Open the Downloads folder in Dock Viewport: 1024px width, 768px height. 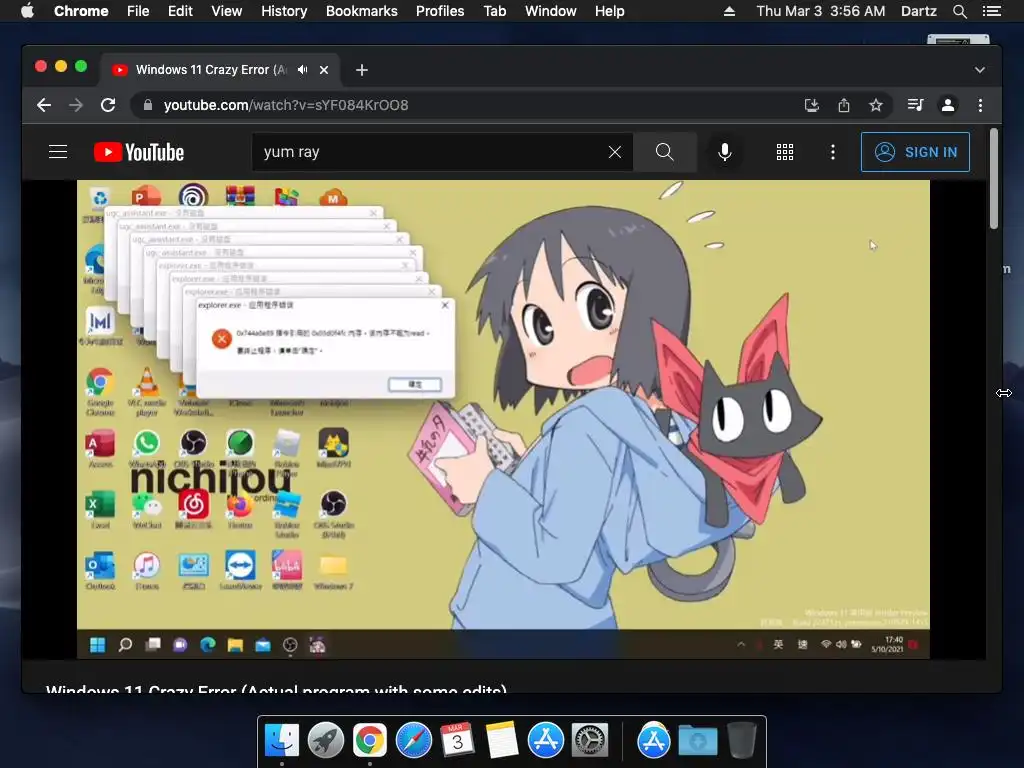coord(697,741)
